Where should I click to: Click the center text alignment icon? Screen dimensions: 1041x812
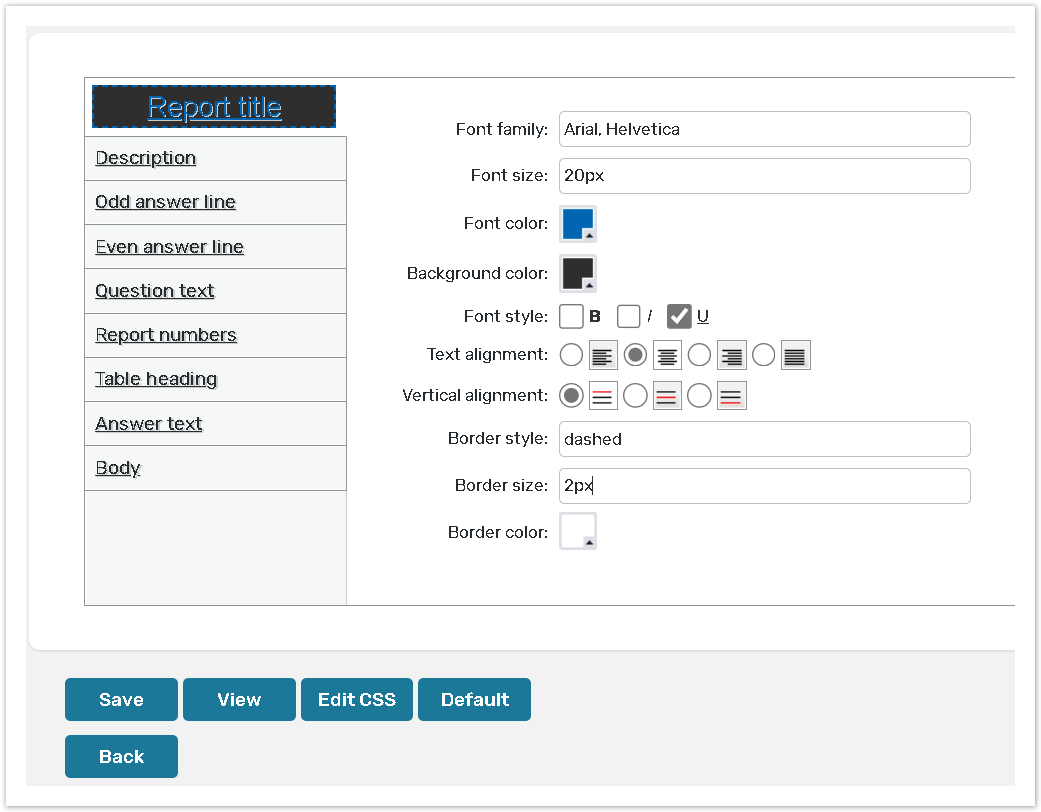pos(667,356)
